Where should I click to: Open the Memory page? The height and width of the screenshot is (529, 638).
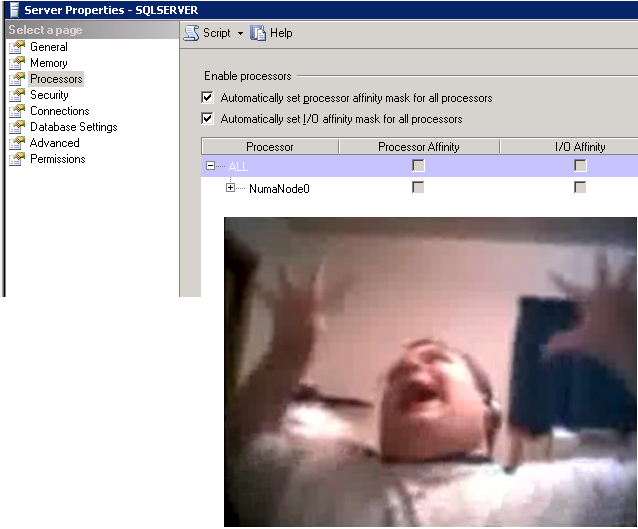pos(49,63)
